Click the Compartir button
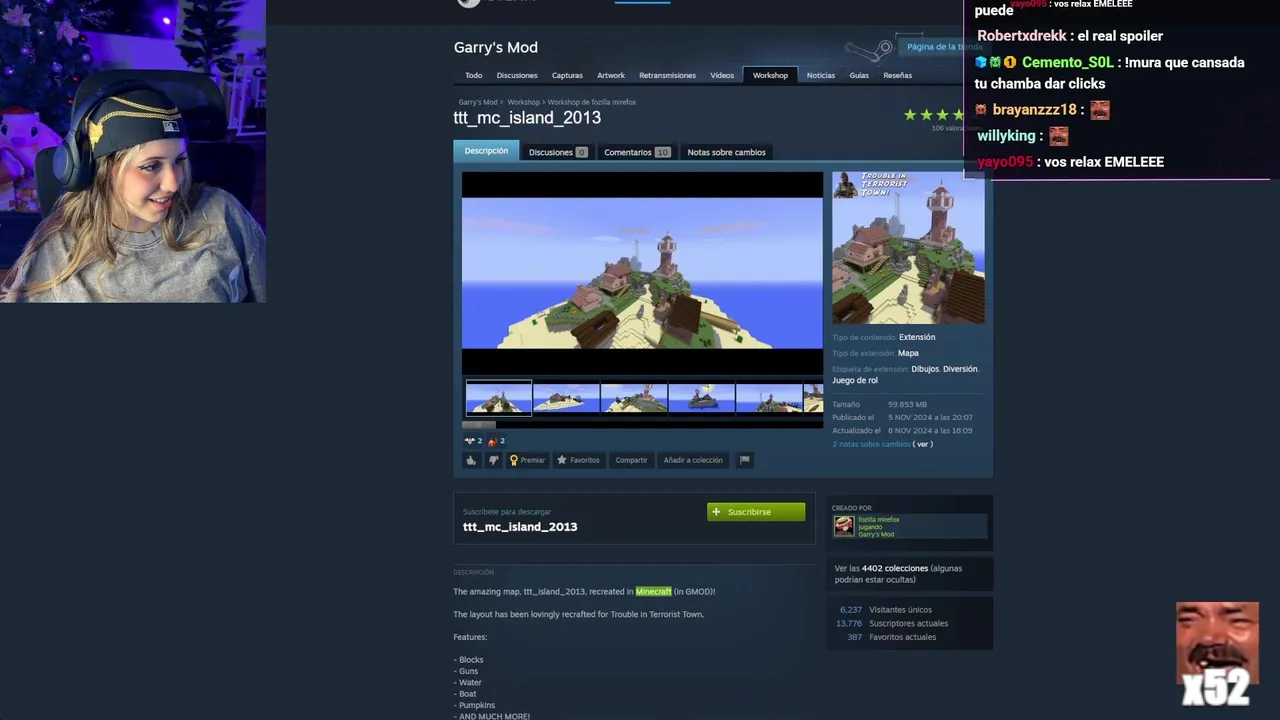The image size is (1280, 720). [631, 460]
